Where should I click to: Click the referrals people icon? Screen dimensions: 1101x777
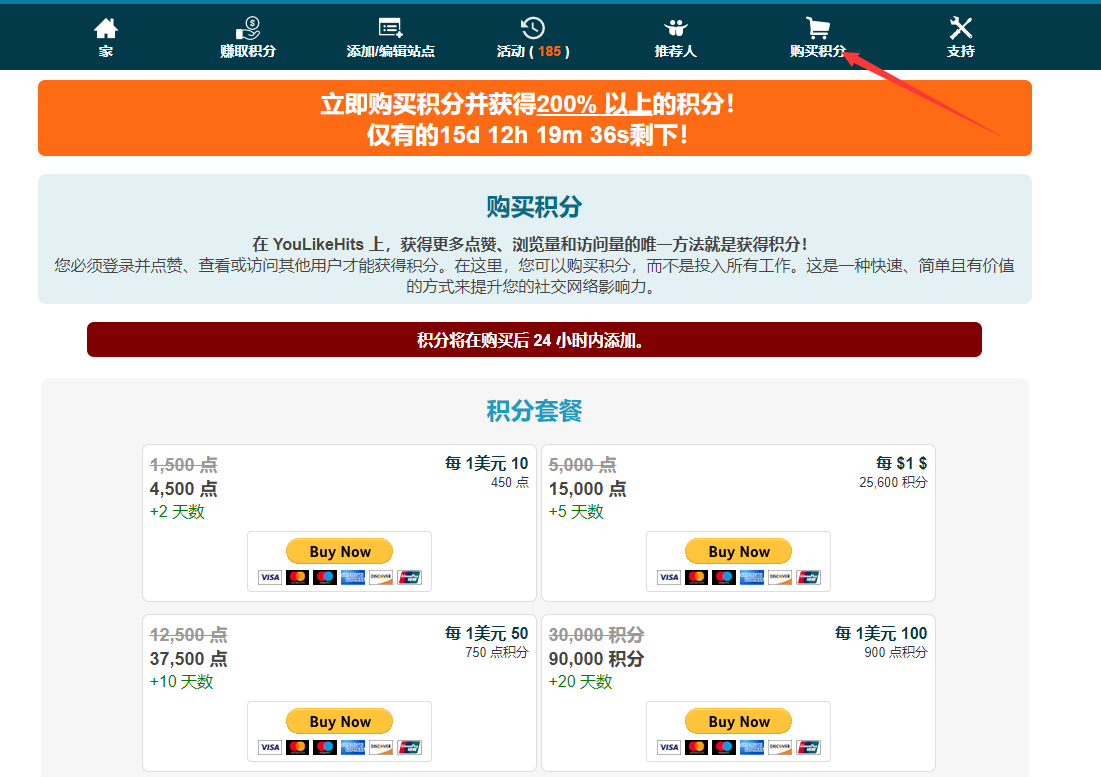click(x=675, y=28)
